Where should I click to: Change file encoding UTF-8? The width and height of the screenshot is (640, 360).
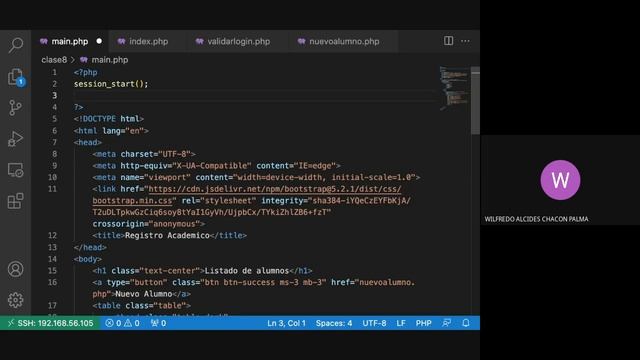tap(374, 323)
